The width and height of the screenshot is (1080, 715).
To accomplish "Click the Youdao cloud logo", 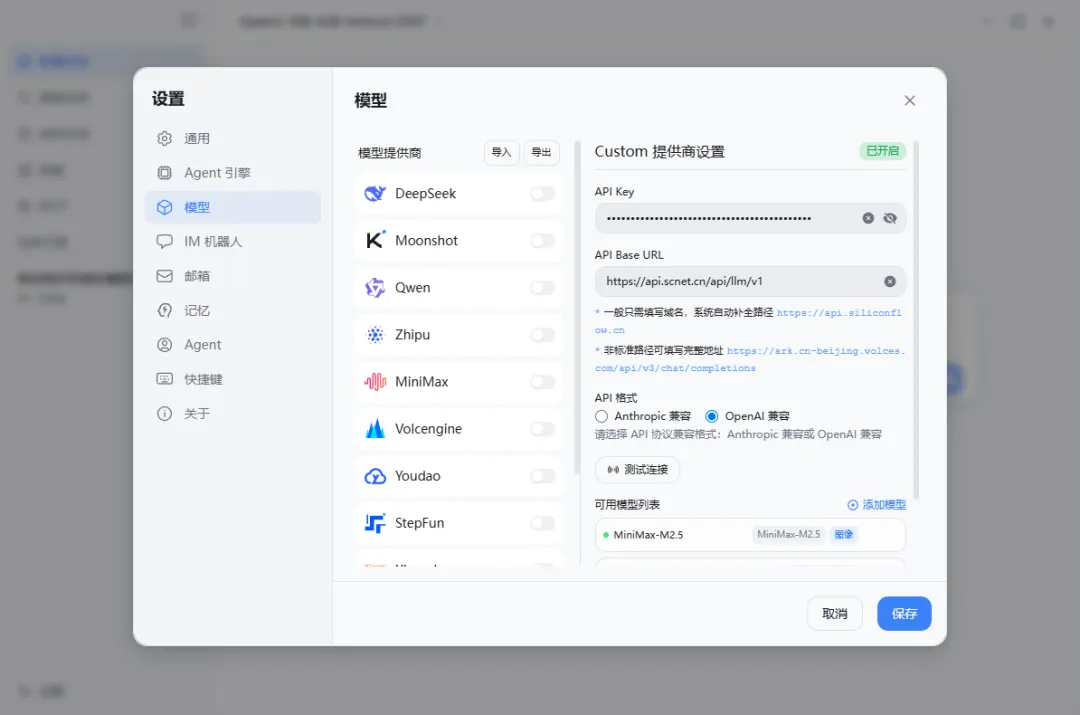I will click(375, 476).
